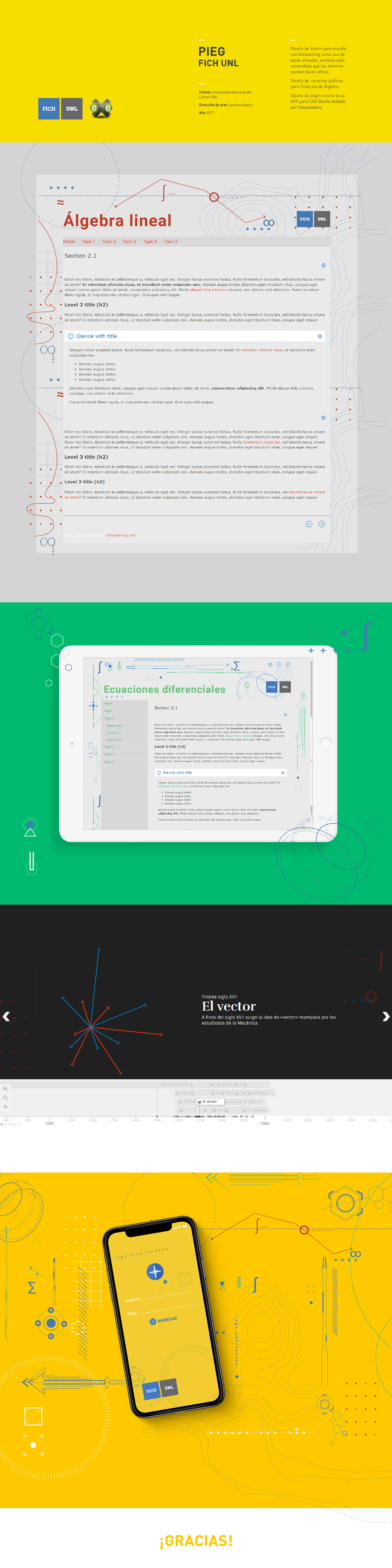Viewport: 392px width, 1568px height.
Task: Click middle toolbar icon top right of tablet page
Action: click(x=279, y=665)
